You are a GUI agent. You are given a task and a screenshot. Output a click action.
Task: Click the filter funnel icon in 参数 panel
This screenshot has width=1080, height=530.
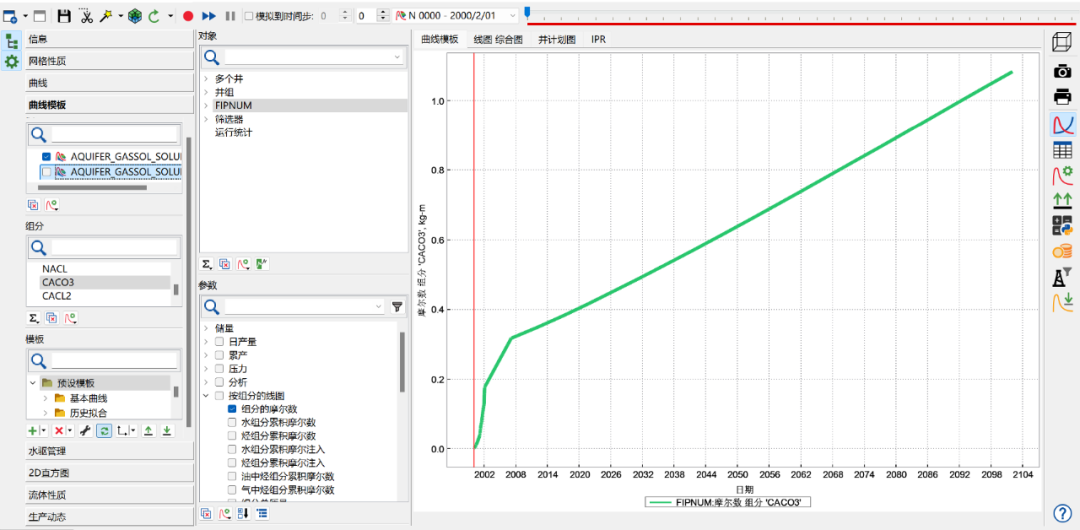[x=397, y=307]
